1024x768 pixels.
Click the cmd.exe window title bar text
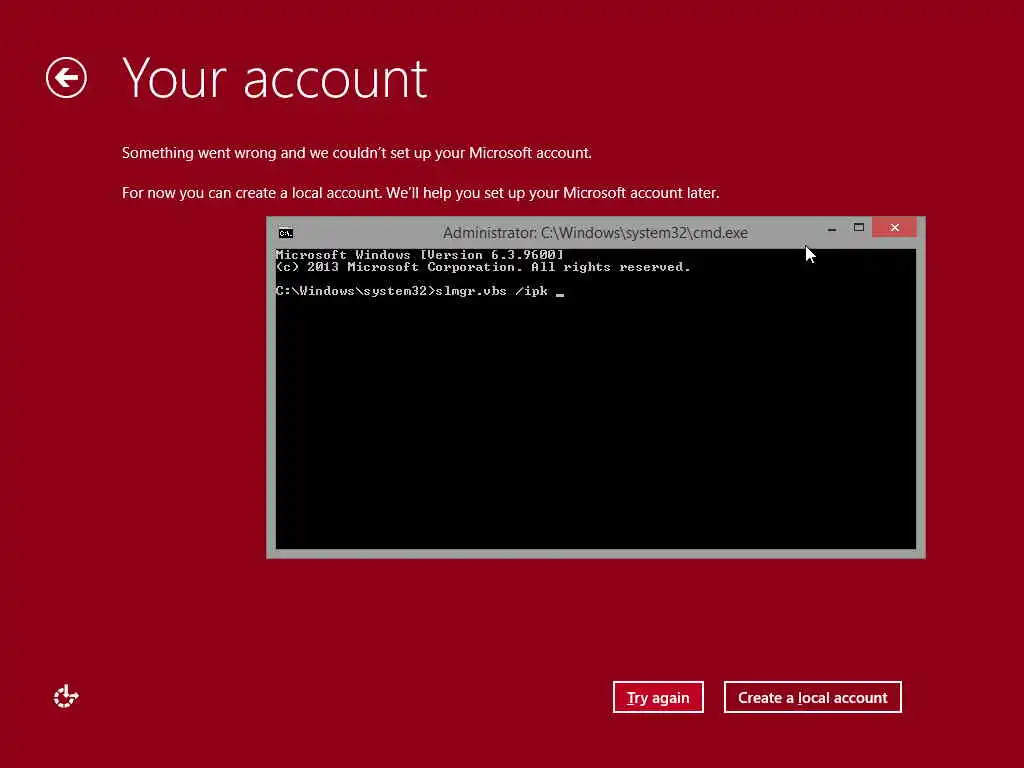coord(595,232)
